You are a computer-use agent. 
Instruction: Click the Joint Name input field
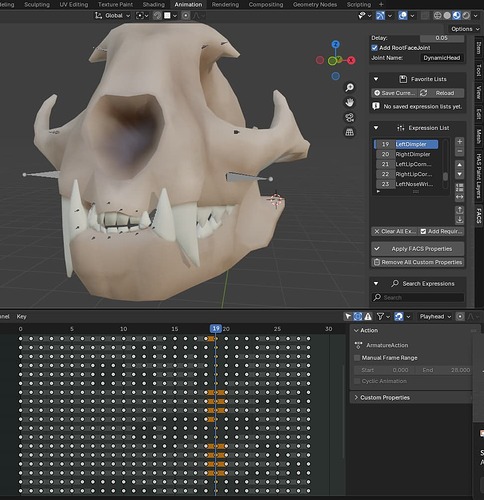pyautogui.click(x=441, y=58)
